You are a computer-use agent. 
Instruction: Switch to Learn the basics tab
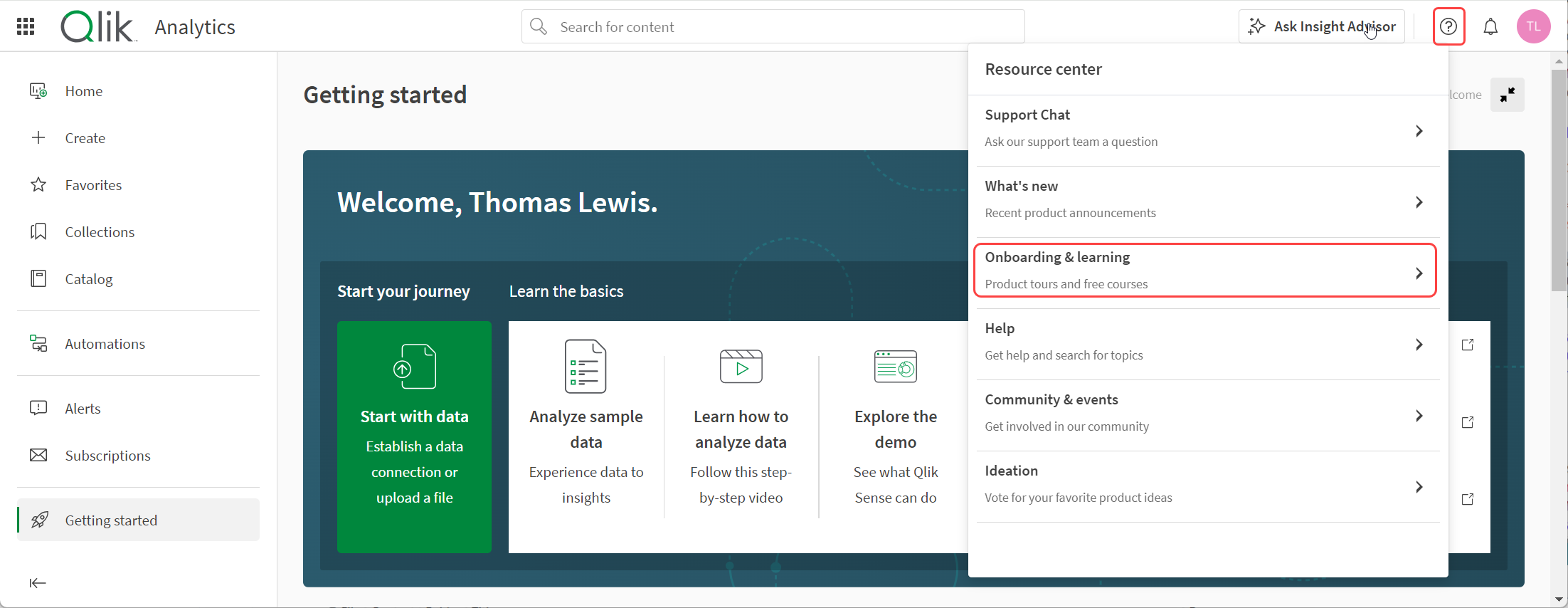(566, 291)
